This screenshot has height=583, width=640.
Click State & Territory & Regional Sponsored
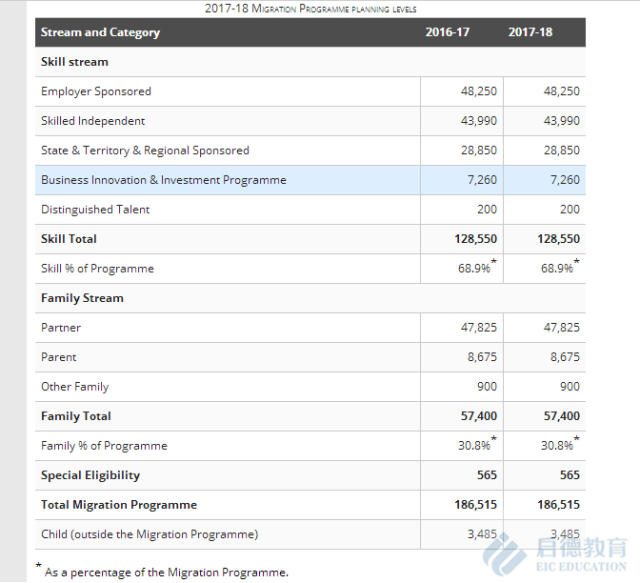[145, 150]
